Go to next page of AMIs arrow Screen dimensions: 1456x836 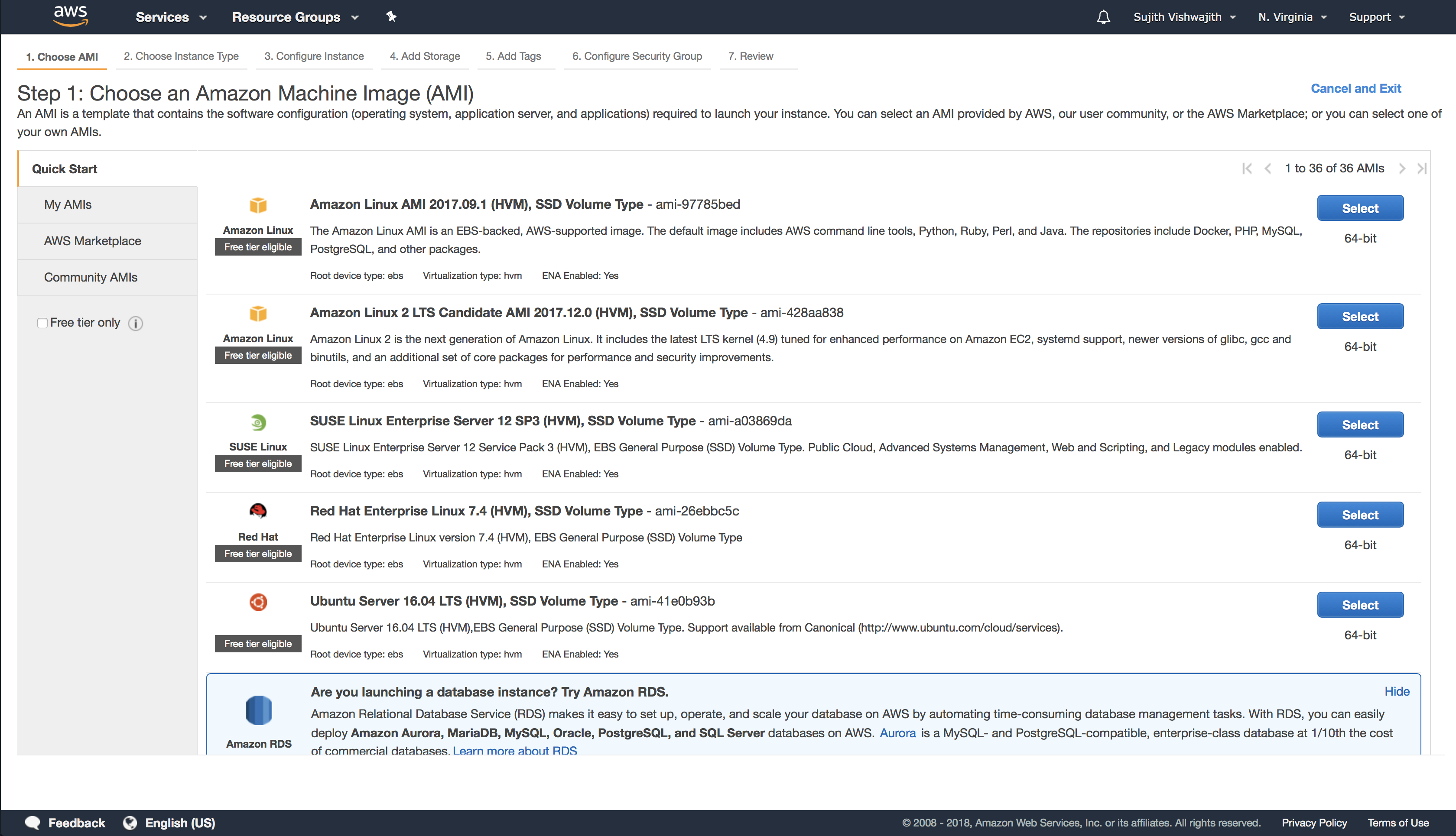(x=1402, y=168)
